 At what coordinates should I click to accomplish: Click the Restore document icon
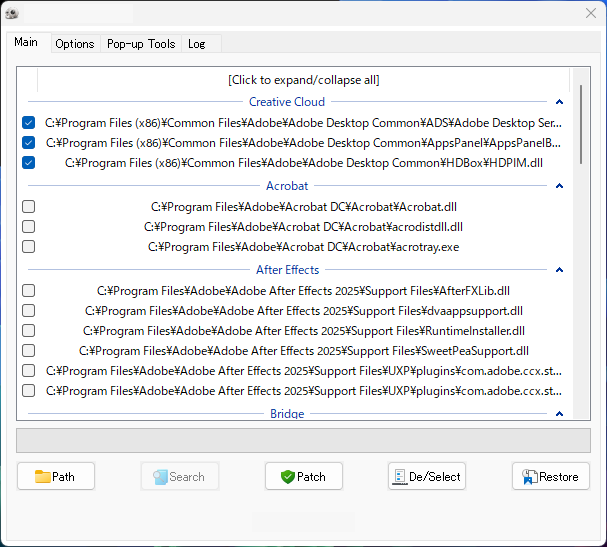pyautogui.click(x=529, y=477)
